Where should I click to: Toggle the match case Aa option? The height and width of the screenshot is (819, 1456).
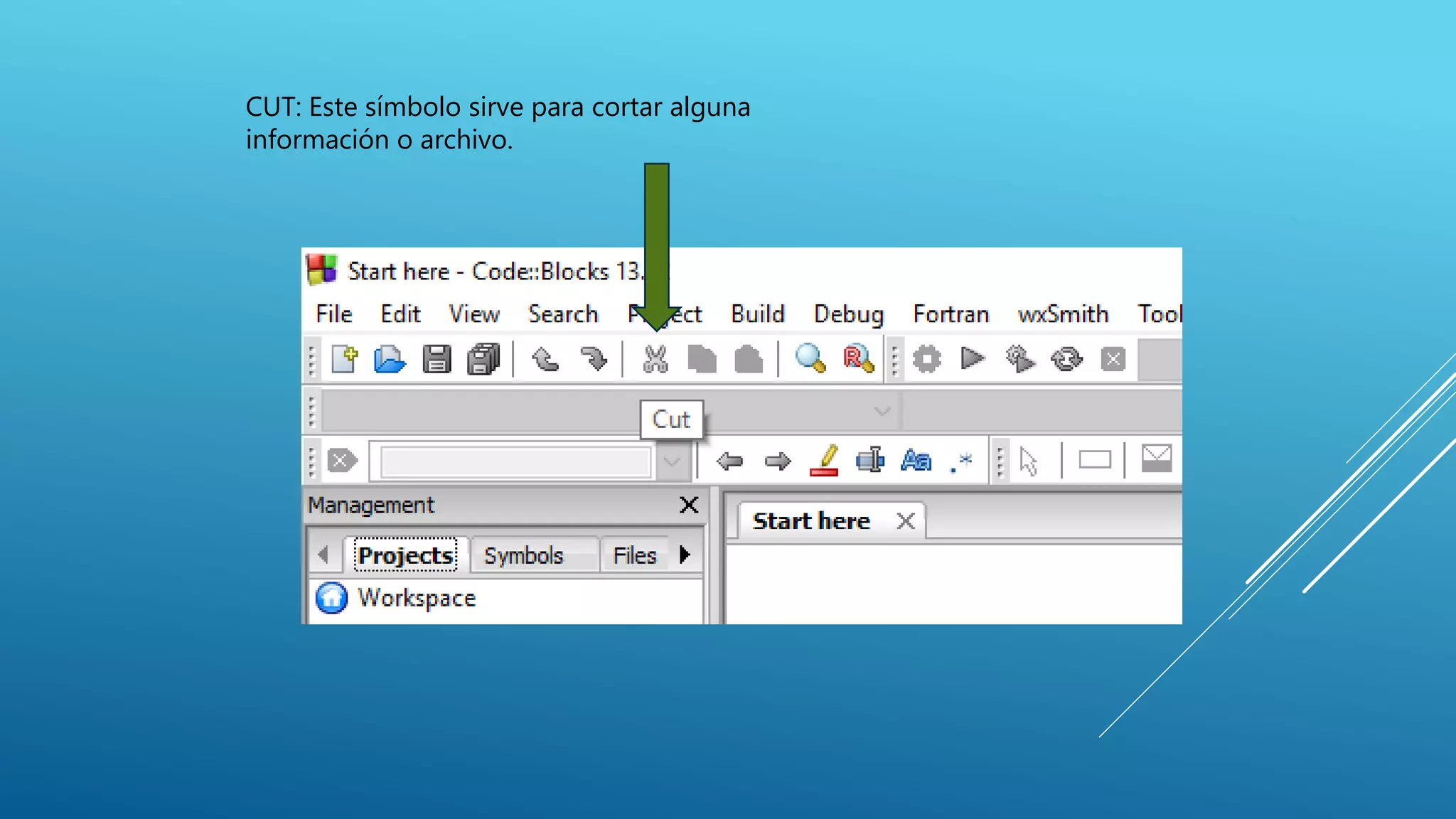point(916,461)
